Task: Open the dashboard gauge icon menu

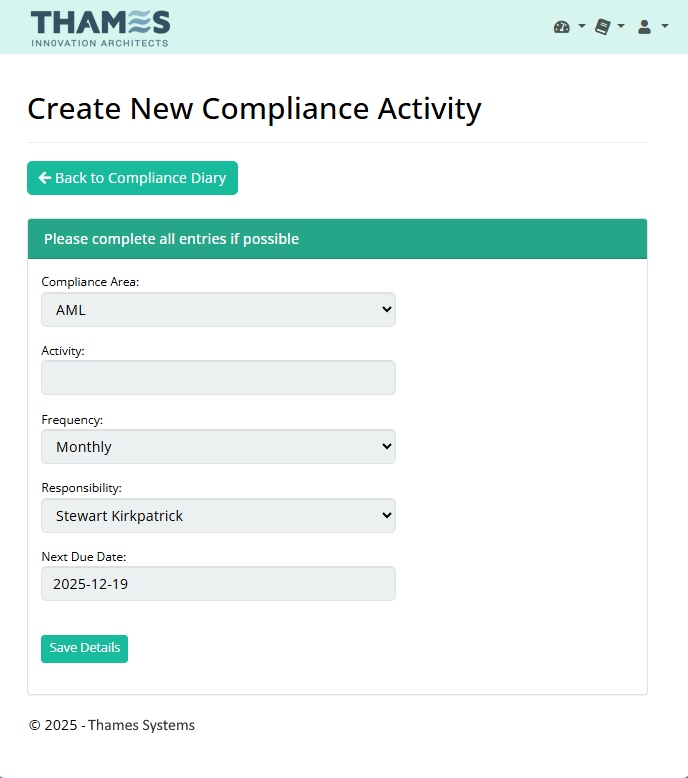Action: click(x=562, y=27)
